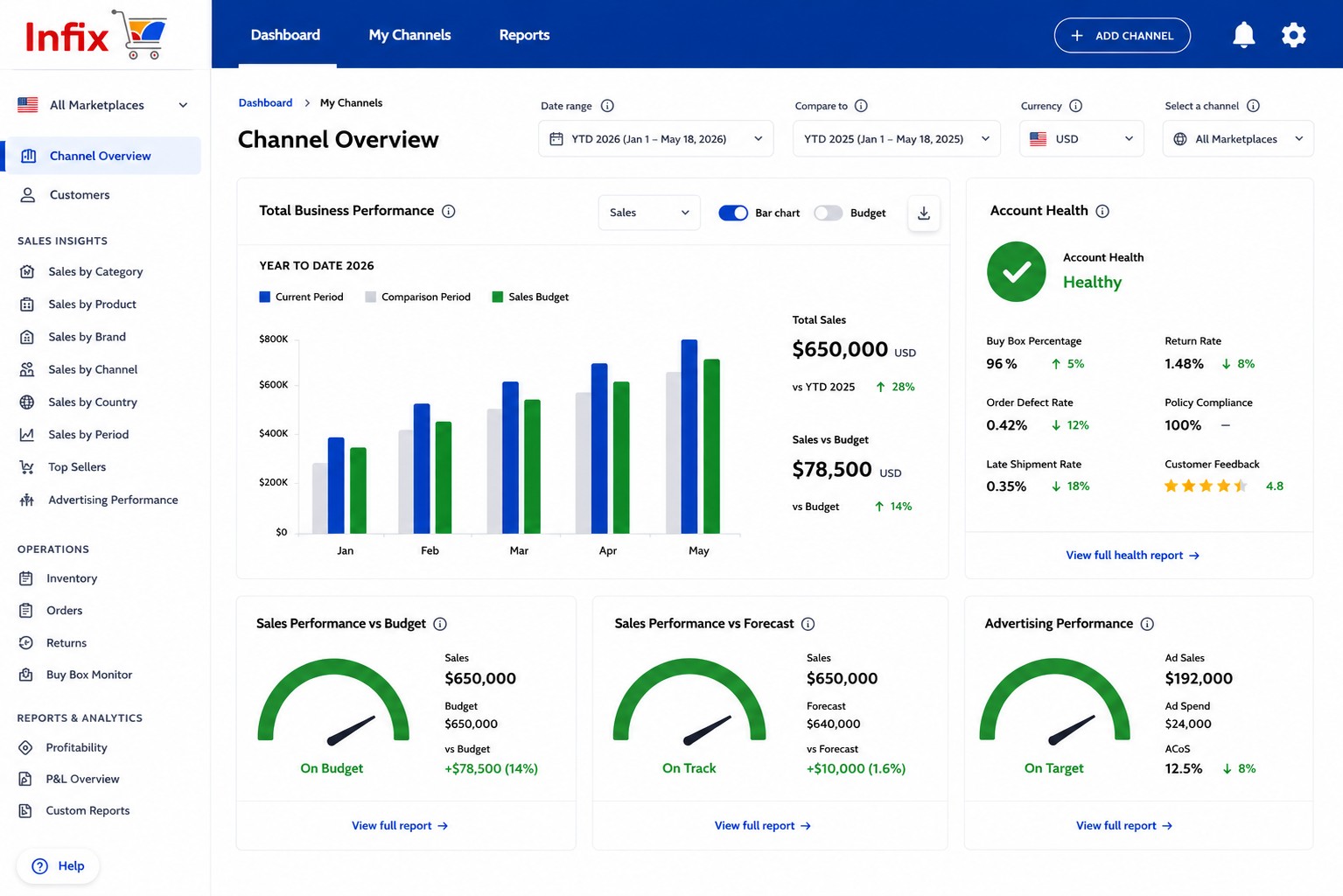Image resolution: width=1343 pixels, height=896 pixels.
Task: Click the Profitability diamond icon
Action: pyautogui.click(x=26, y=748)
